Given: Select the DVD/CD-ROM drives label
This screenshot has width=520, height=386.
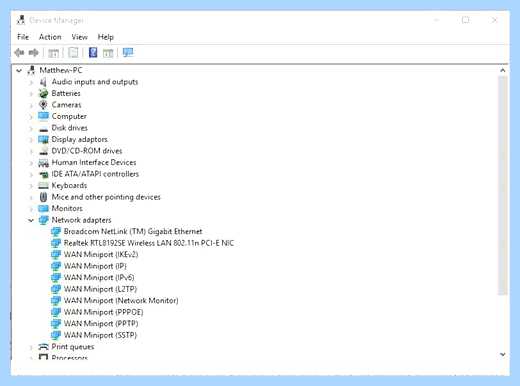Looking at the screenshot, I should pyautogui.click(x=87, y=151).
